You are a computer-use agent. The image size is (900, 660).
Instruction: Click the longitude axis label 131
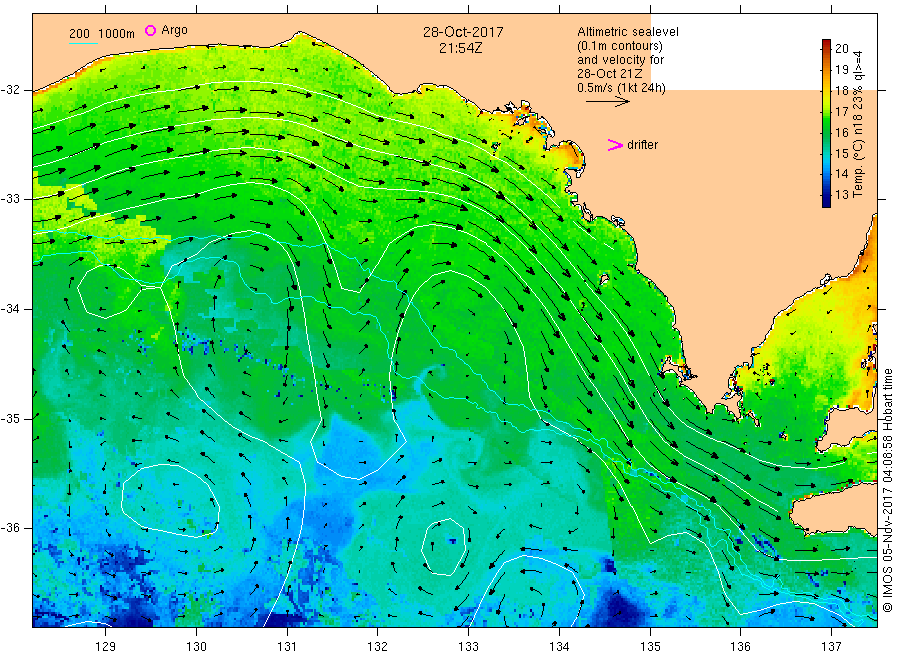[287, 647]
